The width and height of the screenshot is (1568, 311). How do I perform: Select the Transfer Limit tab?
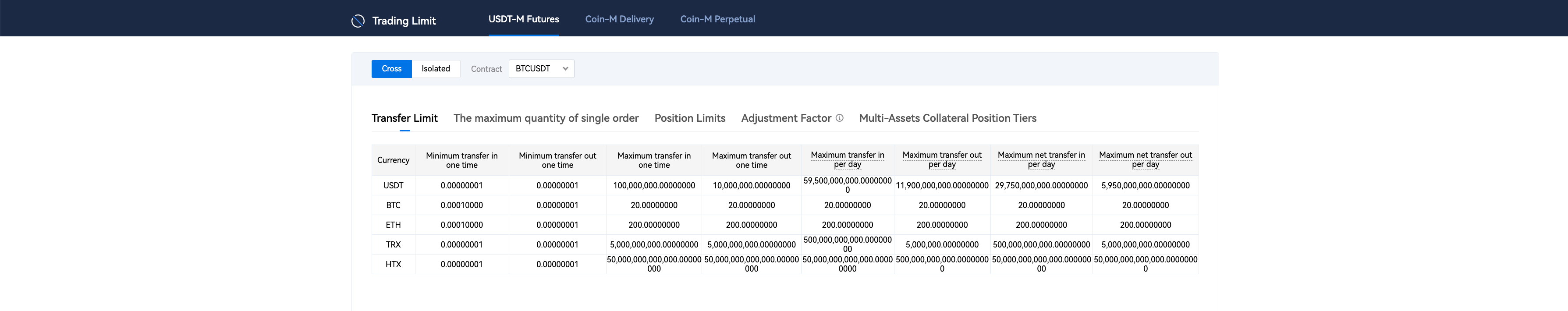[x=404, y=118]
